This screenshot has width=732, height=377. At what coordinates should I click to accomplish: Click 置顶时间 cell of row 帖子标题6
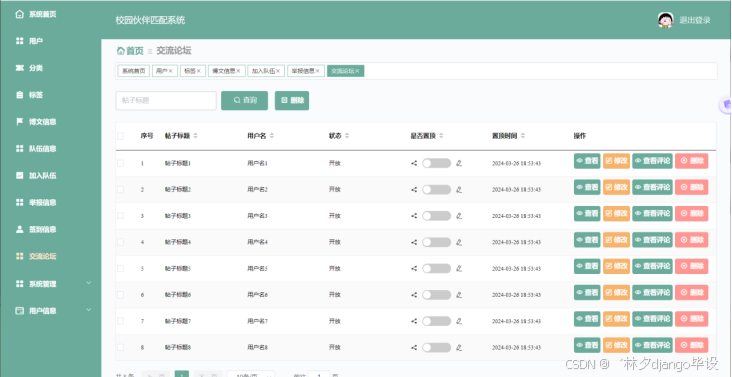(516, 295)
